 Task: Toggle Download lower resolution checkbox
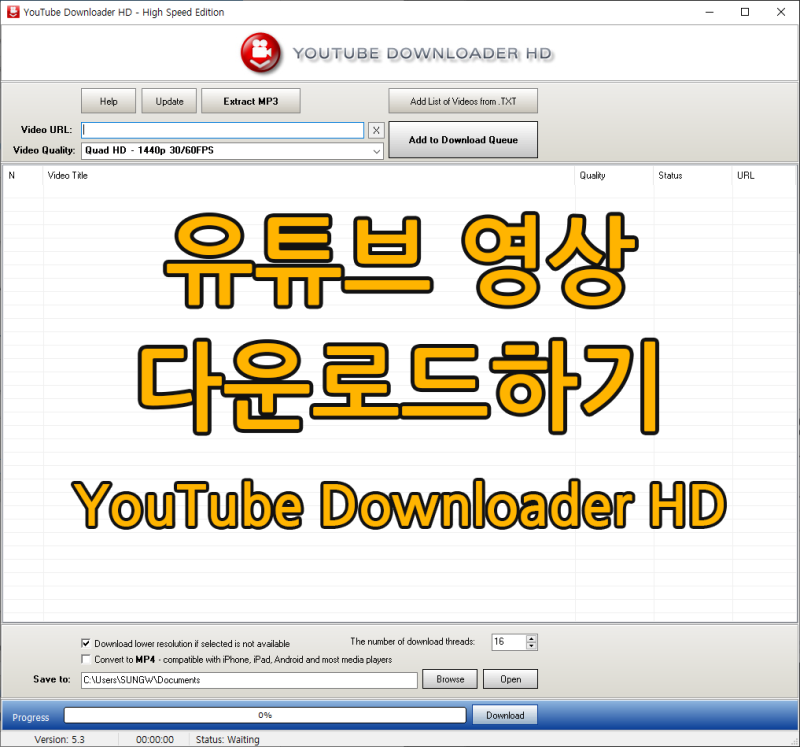86,643
